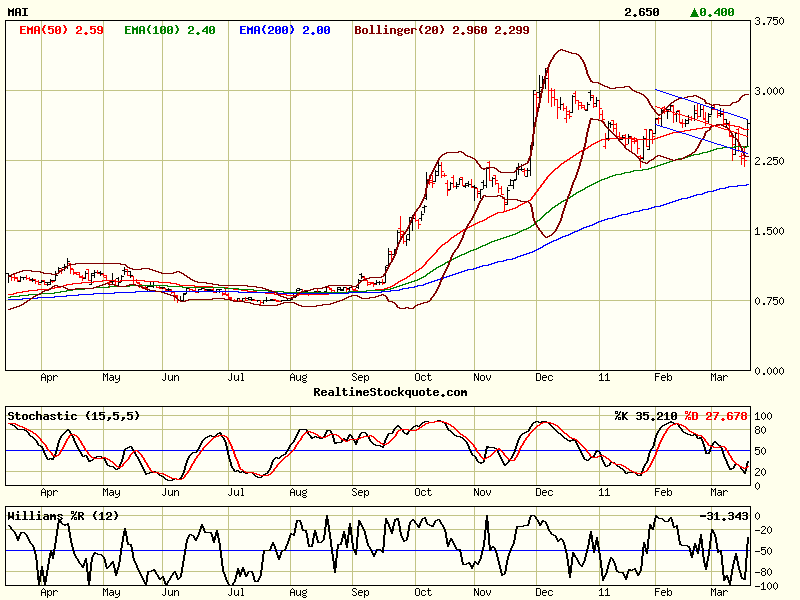The width and height of the screenshot is (800, 600).
Task: Click Aug on the price chart axis
Action: pyautogui.click(x=298, y=378)
